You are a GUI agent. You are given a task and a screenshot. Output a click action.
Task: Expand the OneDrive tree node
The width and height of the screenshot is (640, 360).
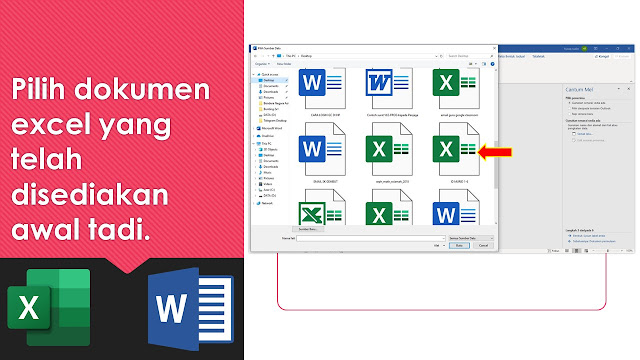tap(253, 136)
